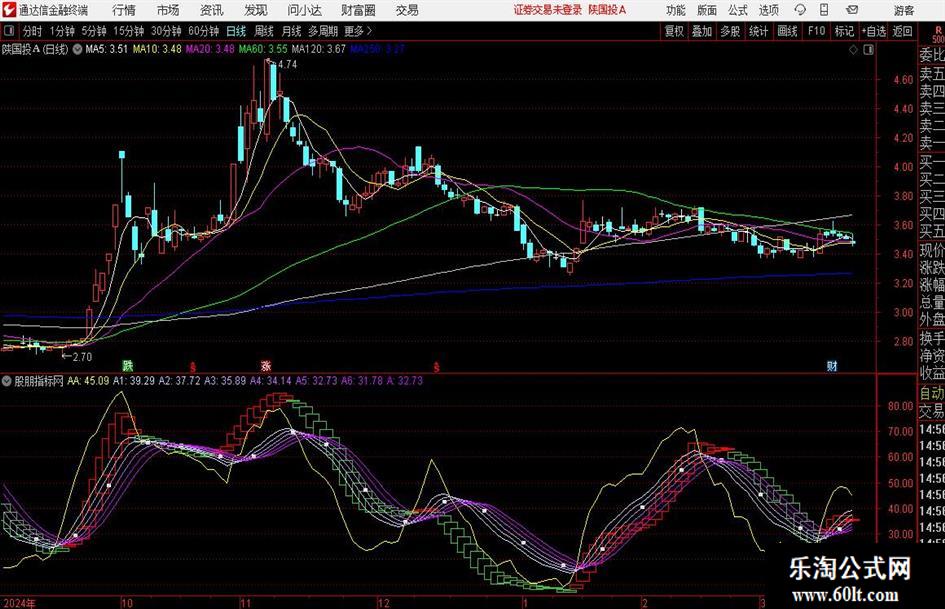Open the customer service headset icon
This screenshot has width=945, height=609.
coord(800,10)
